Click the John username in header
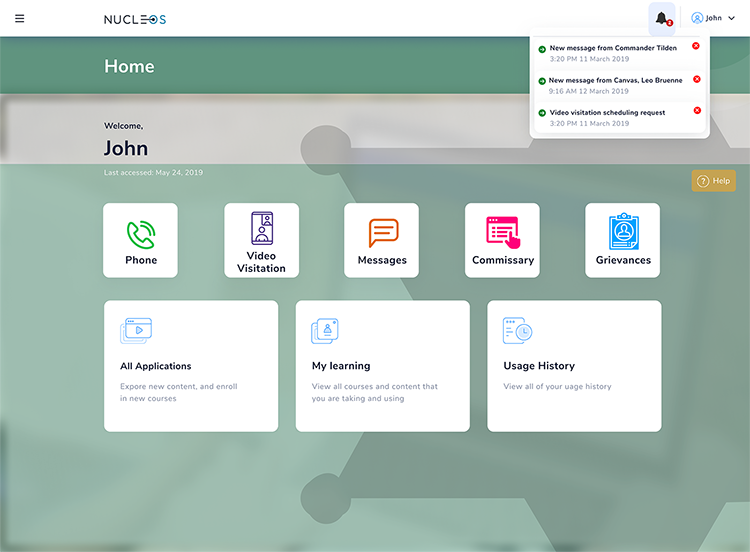Screen dimensions: 750x552 click(714, 18)
